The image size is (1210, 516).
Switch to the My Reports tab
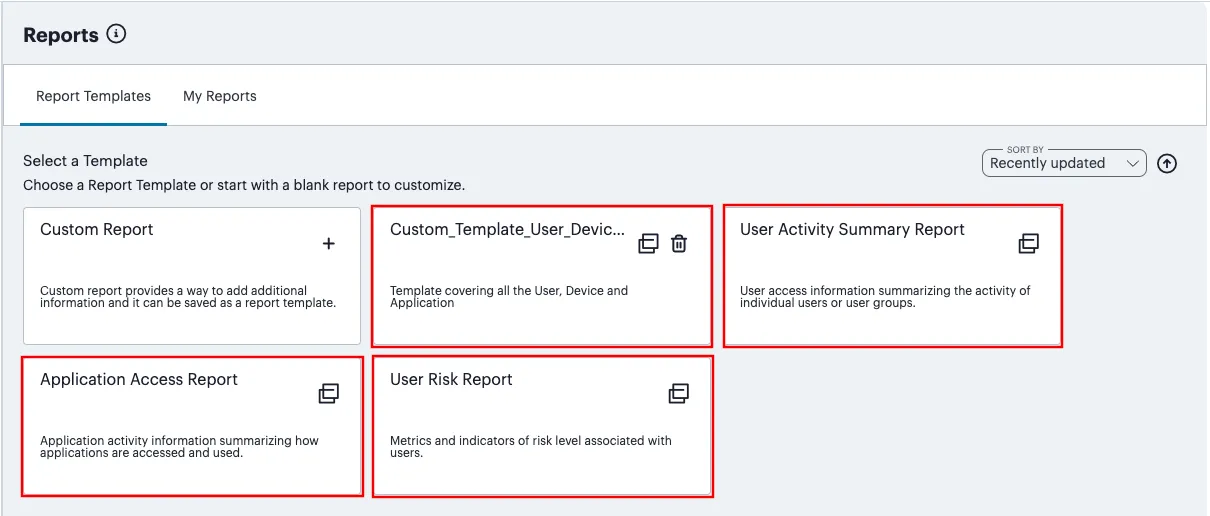[x=220, y=96]
